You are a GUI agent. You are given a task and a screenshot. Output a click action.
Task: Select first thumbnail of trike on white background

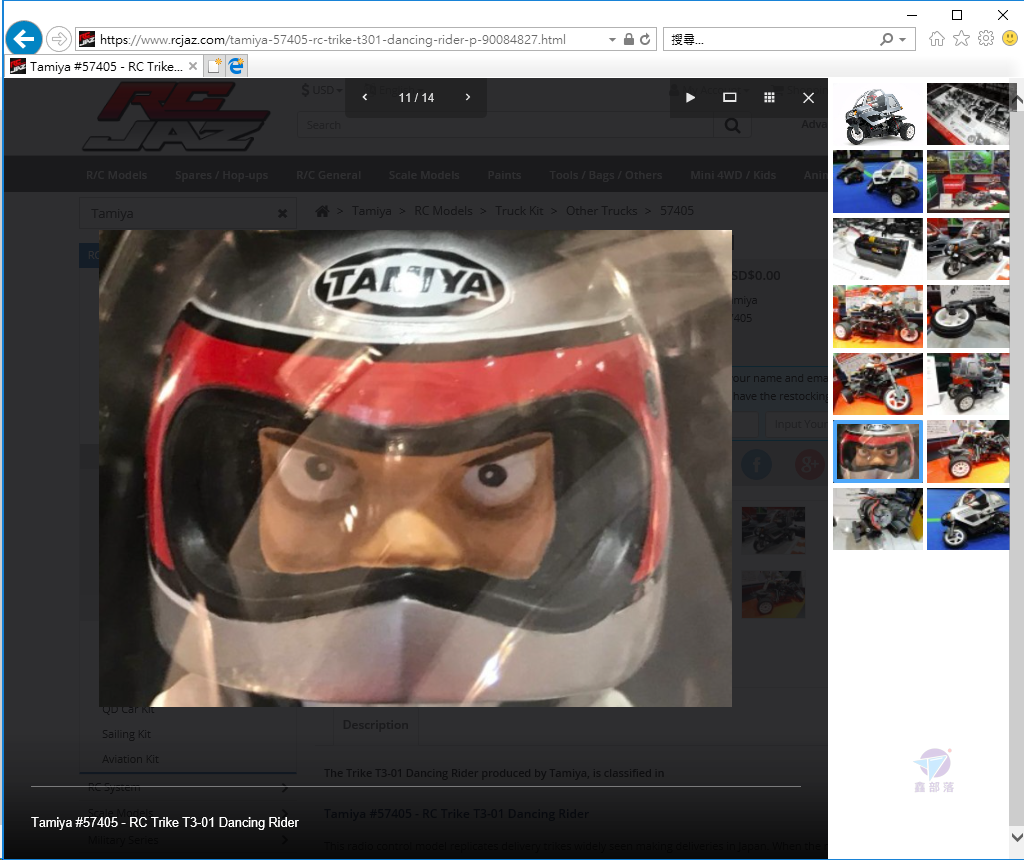[x=878, y=114]
